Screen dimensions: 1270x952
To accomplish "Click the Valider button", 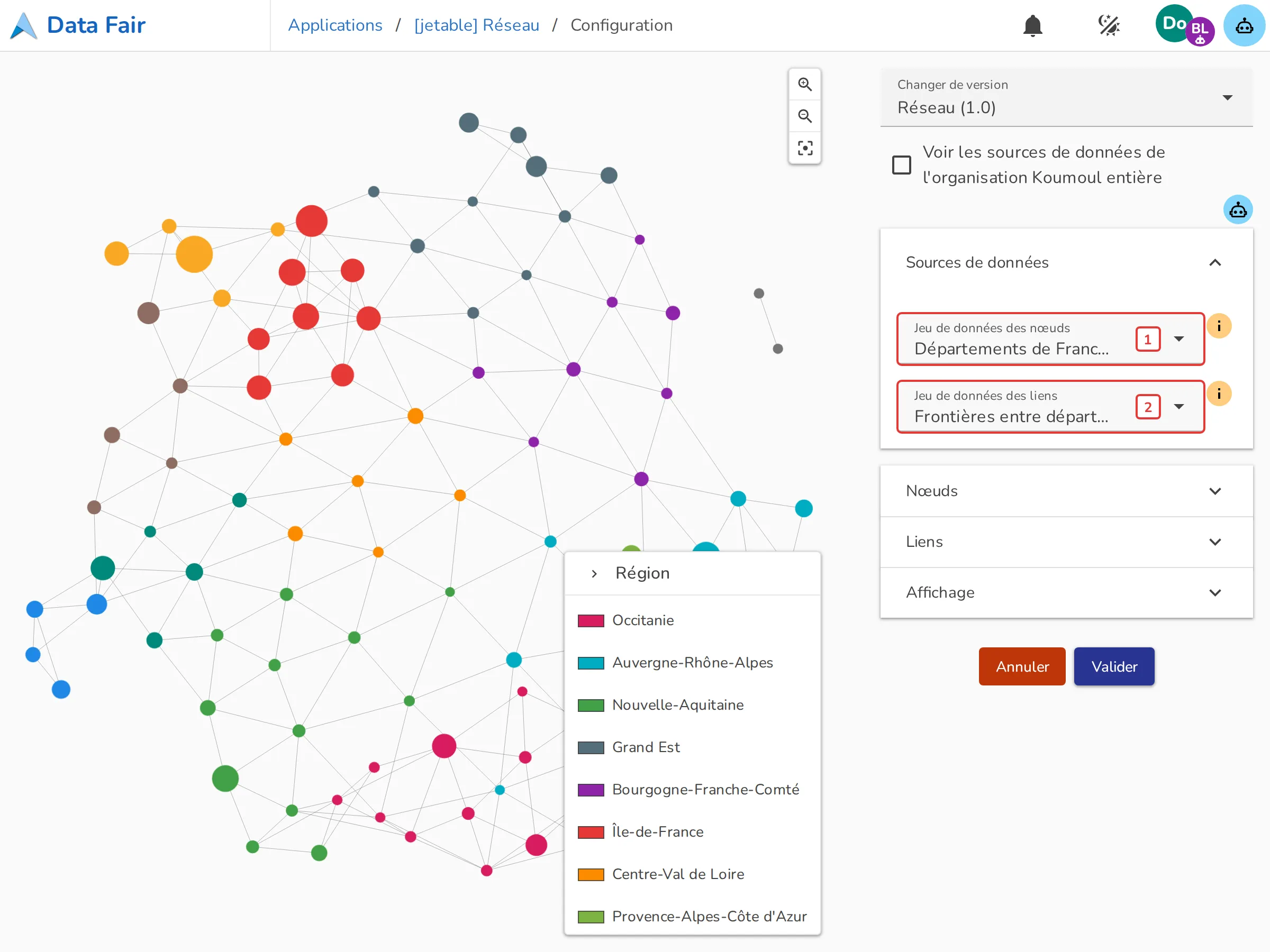I will click(1114, 666).
